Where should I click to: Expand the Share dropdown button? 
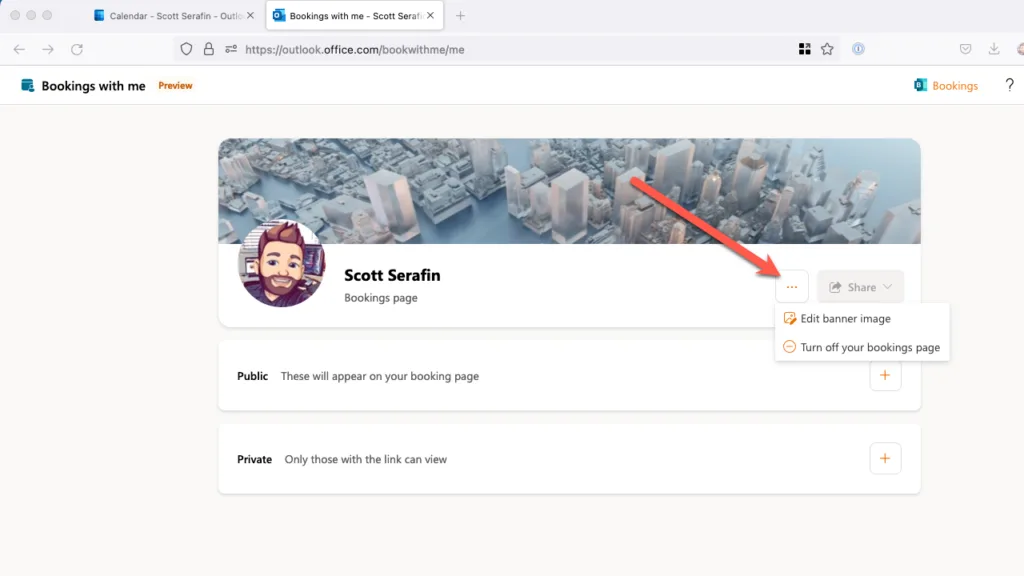coord(860,287)
